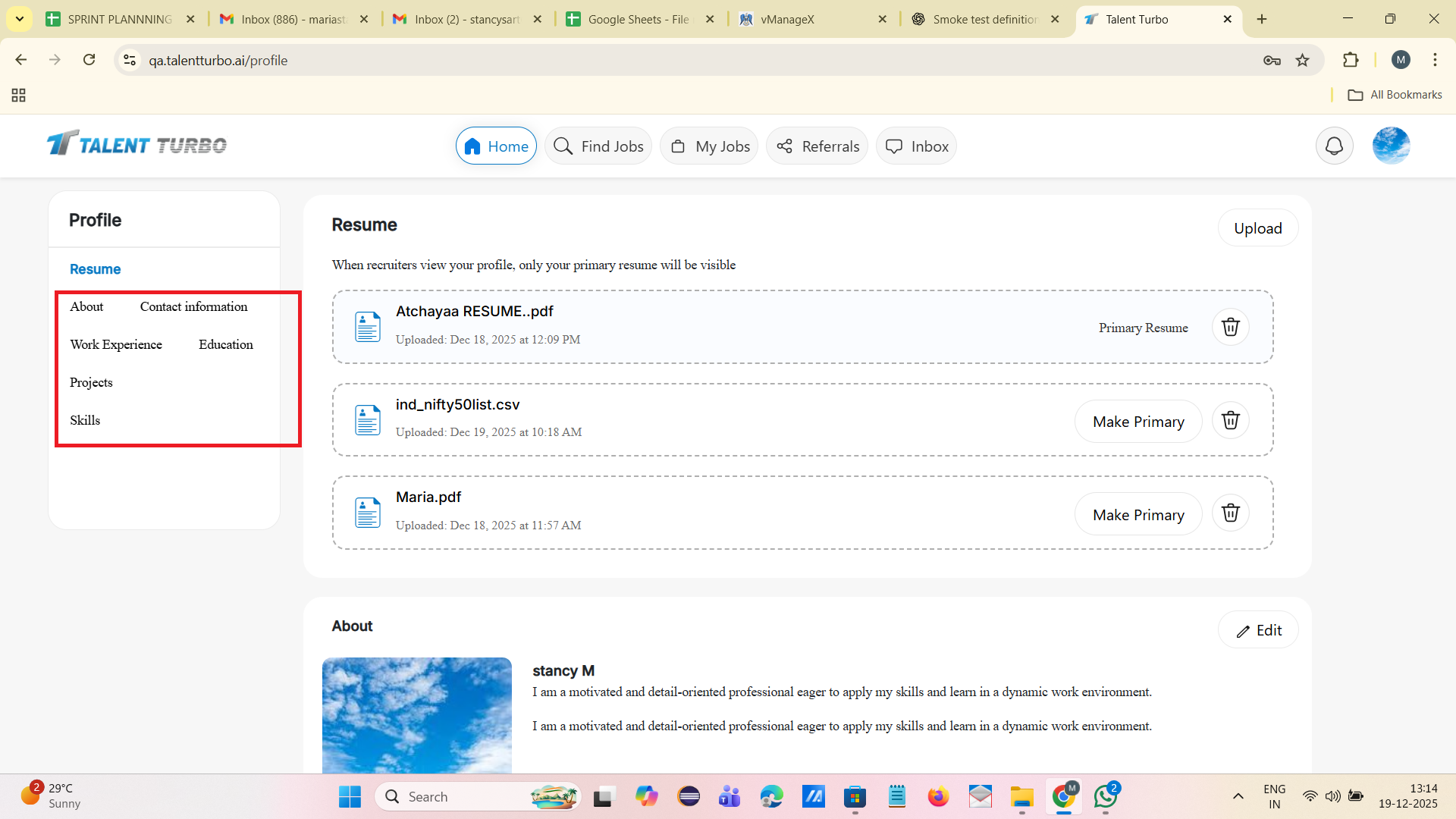Open the All Bookmarks folder
This screenshot has width=1456, height=819.
tap(1395, 95)
